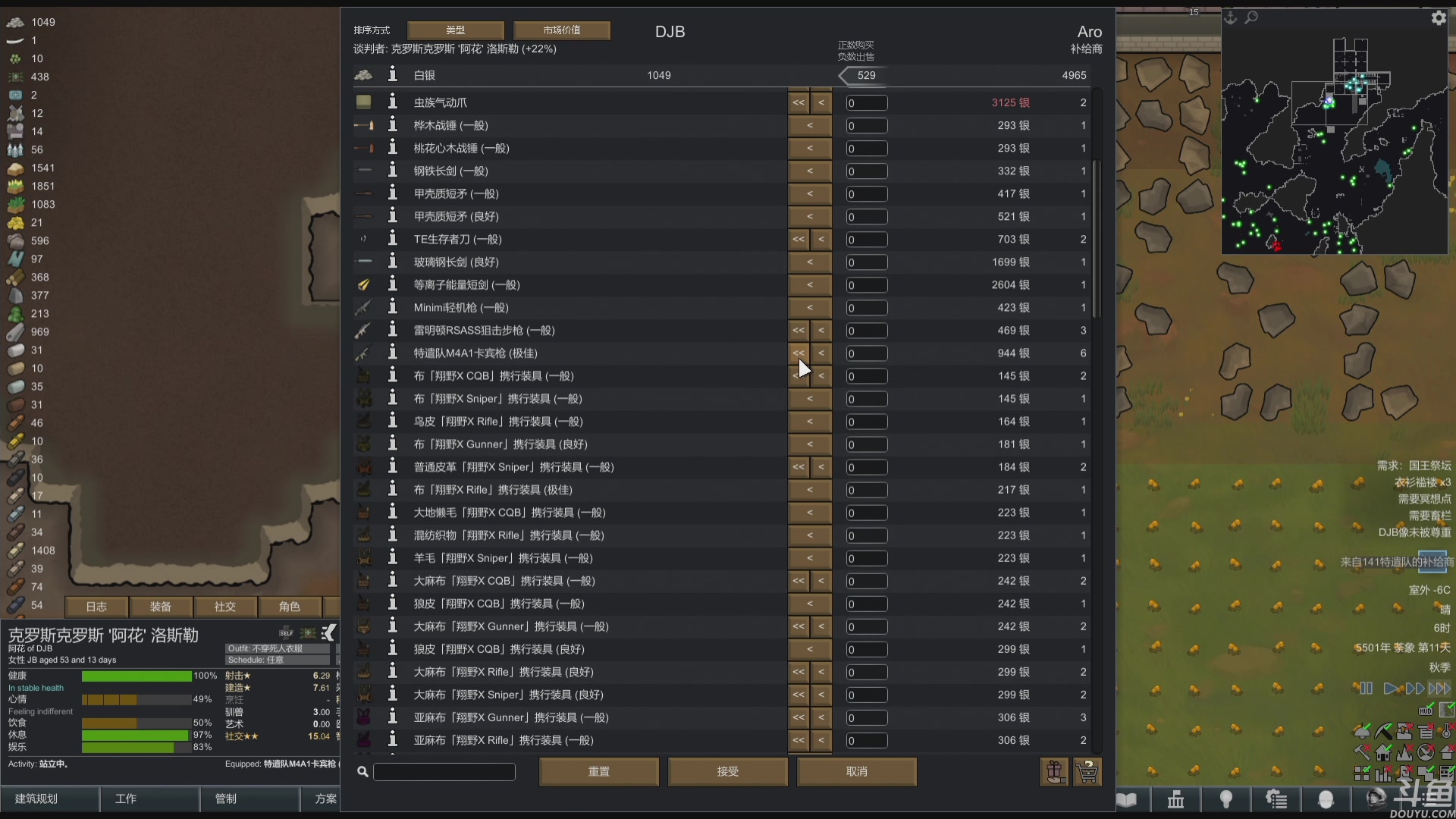
Task: Open the 市场价值 sort option
Action: click(561, 30)
